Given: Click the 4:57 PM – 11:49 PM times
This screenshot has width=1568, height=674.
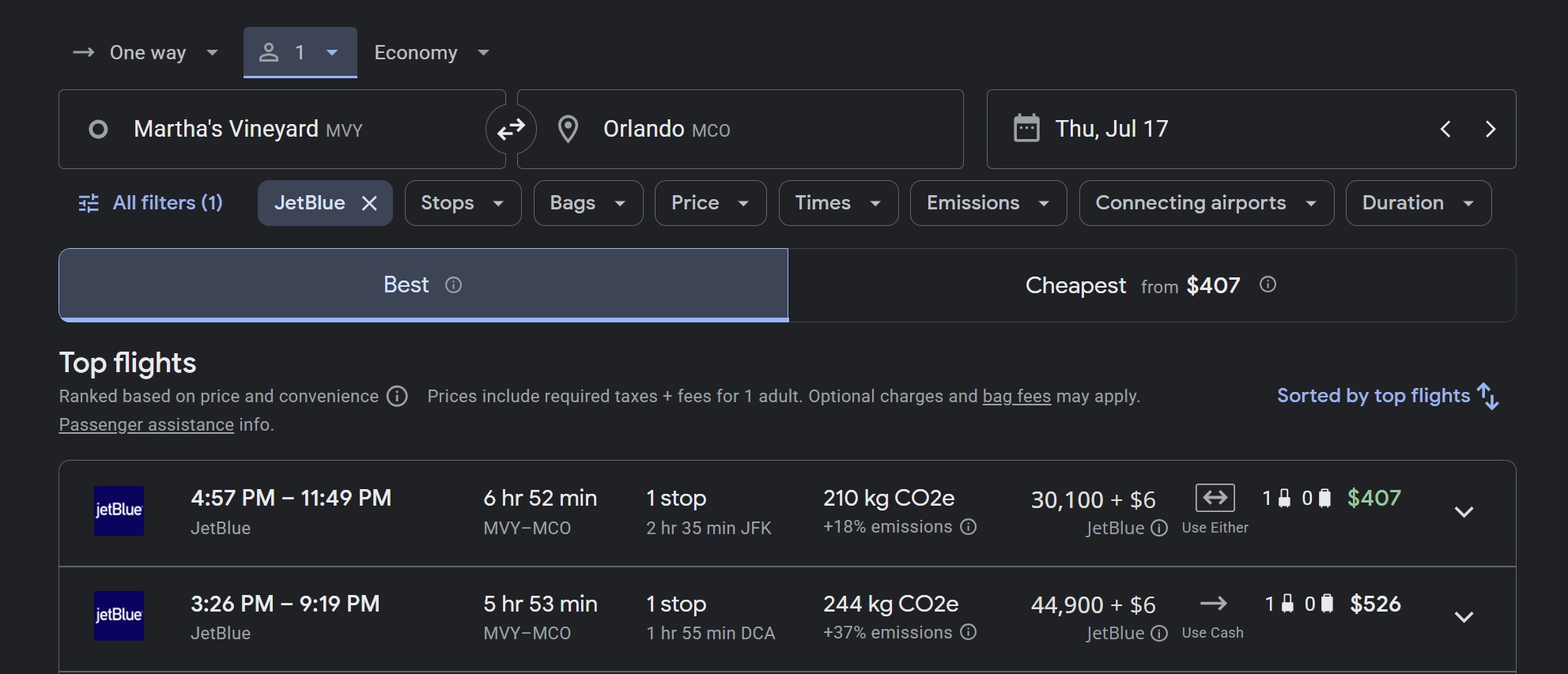Looking at the screenshot, I should (291, 498).
